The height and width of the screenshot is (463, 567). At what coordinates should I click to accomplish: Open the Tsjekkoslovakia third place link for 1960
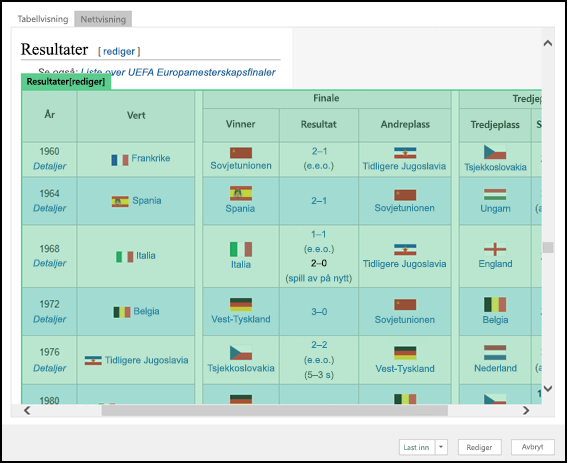(495, 167)
